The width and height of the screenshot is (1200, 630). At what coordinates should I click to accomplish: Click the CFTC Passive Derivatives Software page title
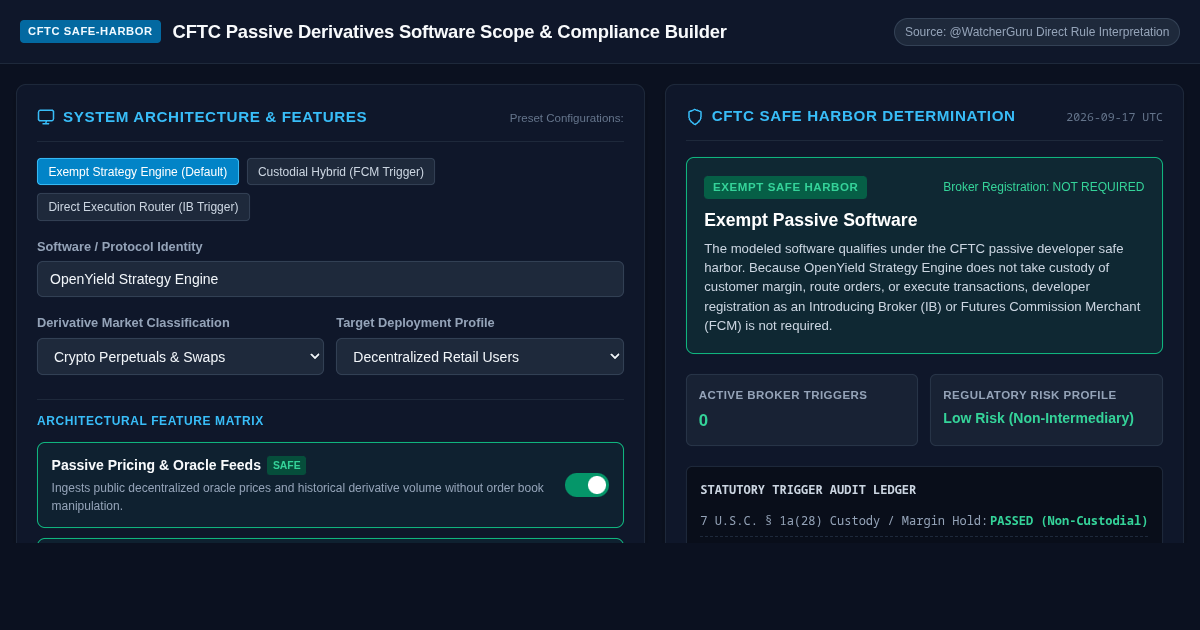coord(449,32)
